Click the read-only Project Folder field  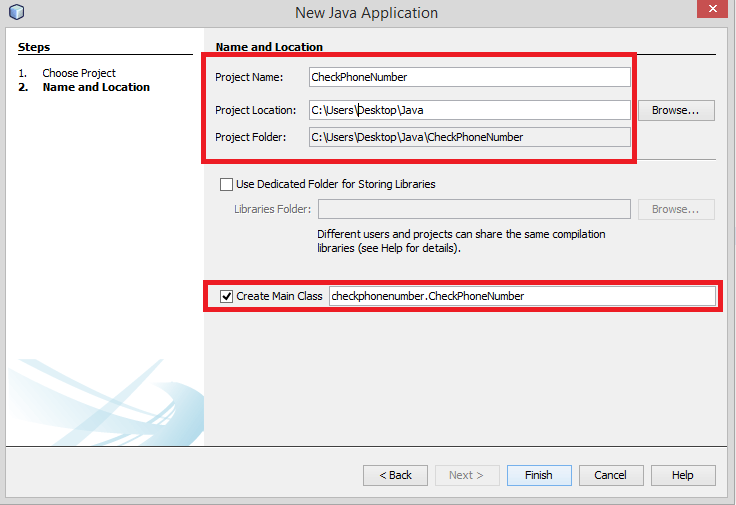469,137
